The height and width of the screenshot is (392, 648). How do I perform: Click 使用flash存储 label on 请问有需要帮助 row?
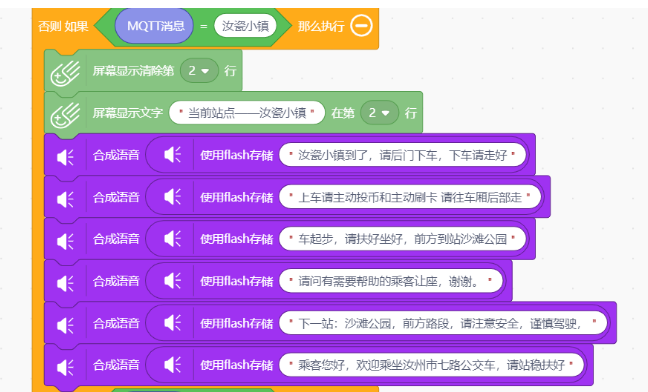click(x=236, y=281)
